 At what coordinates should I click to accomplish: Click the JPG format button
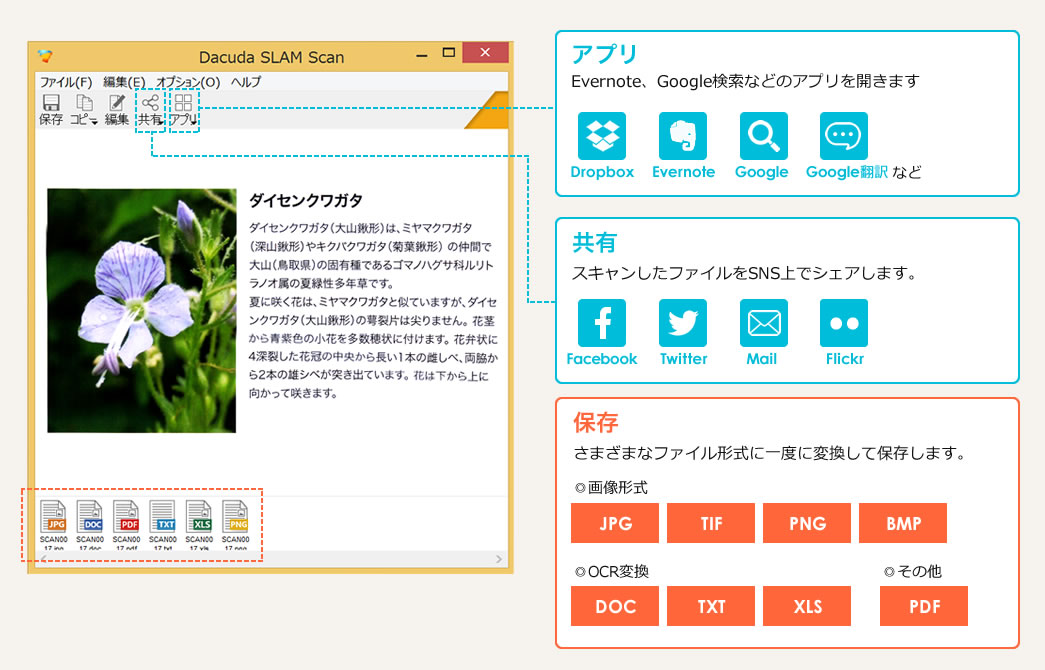tap(615, 523)
